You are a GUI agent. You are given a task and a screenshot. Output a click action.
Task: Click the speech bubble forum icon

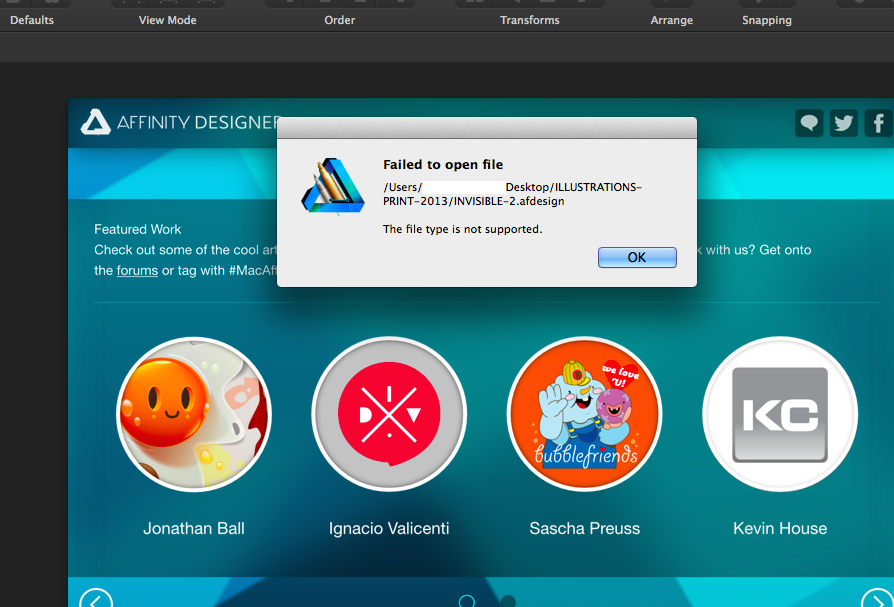point(809,123)
